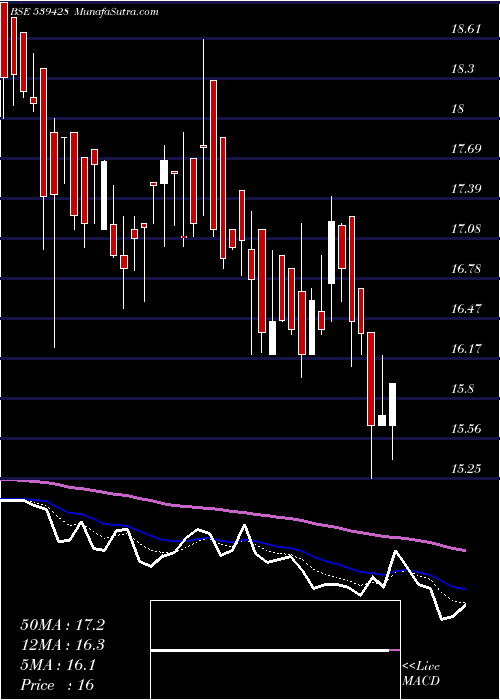Click the 50MA : 17.2 readout

pos(62,625)
